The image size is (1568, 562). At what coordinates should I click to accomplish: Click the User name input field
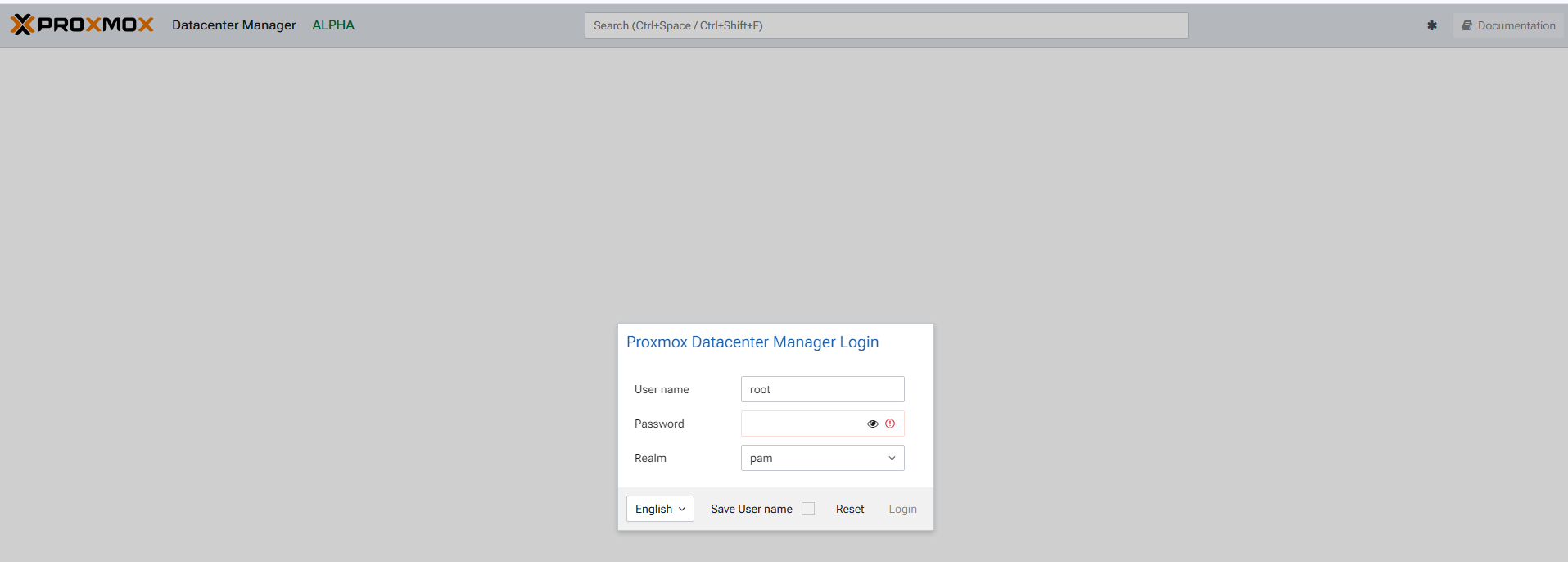[x=822, y=389]
